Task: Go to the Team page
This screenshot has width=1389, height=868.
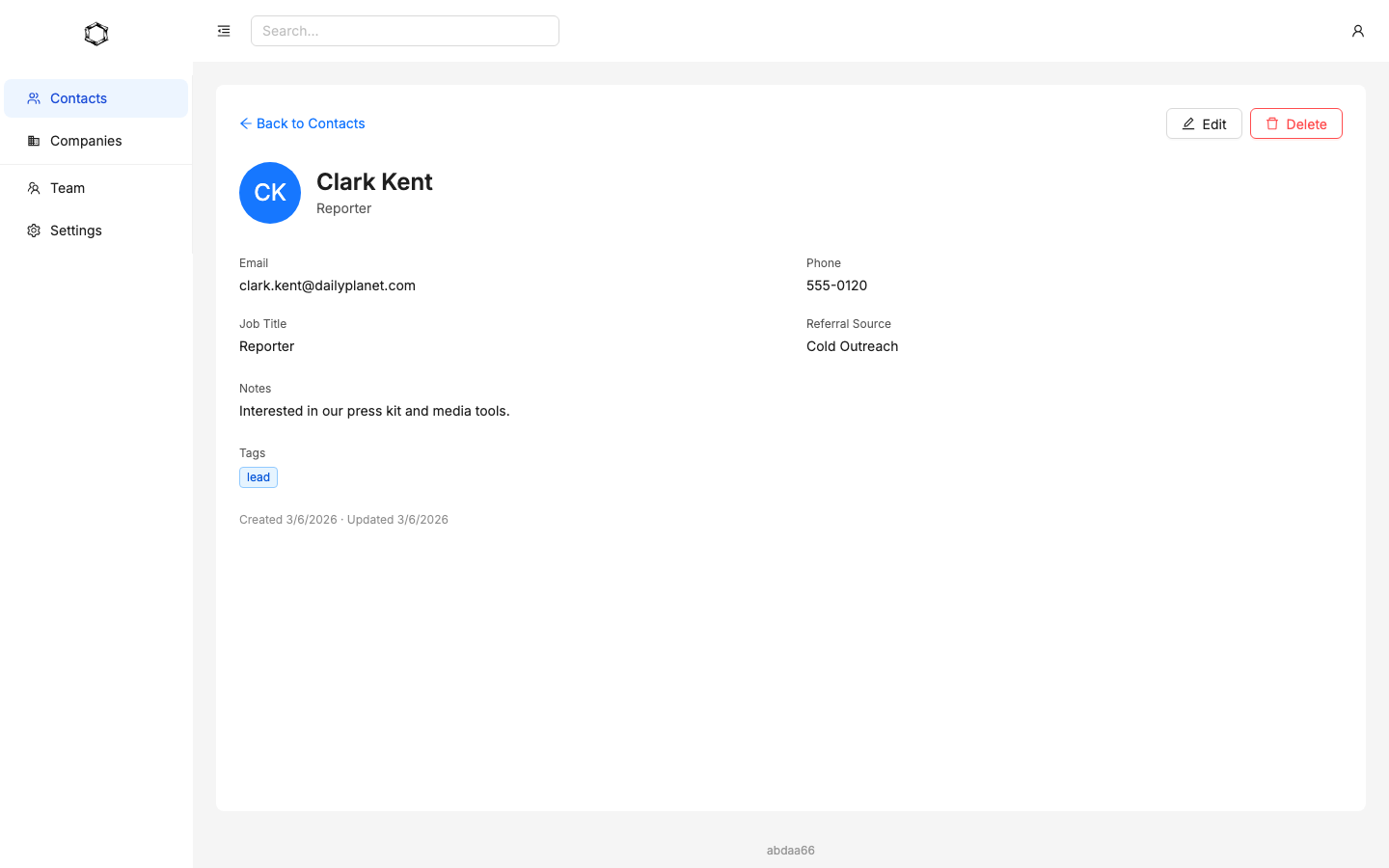Action: (x=96, y=188)
